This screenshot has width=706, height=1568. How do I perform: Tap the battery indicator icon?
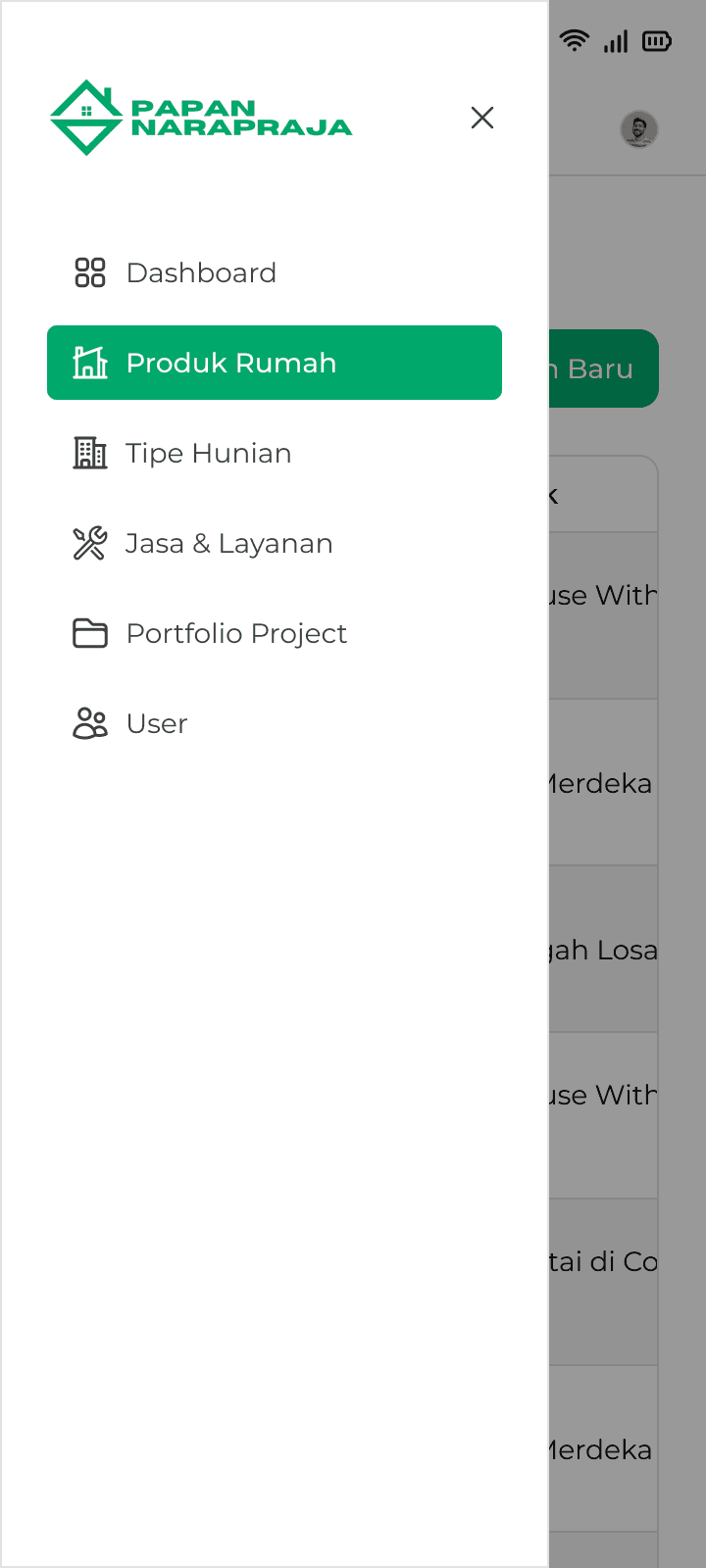click(x=656, y=41)
